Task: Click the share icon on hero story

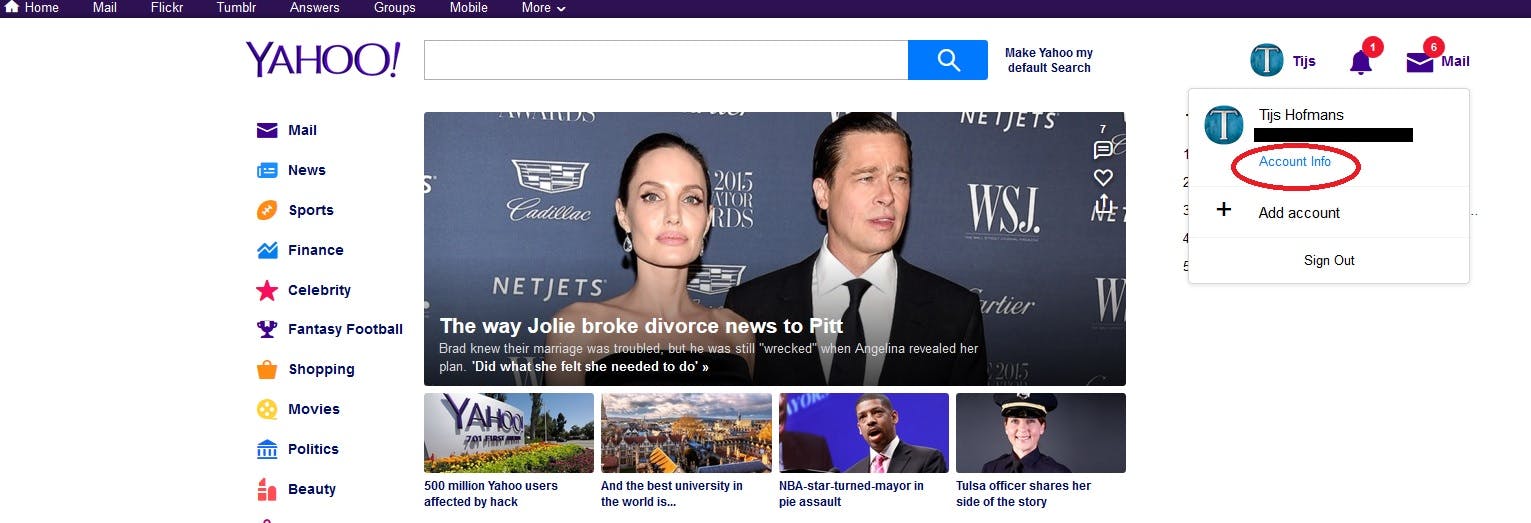Action: [x=1103, y=205]
